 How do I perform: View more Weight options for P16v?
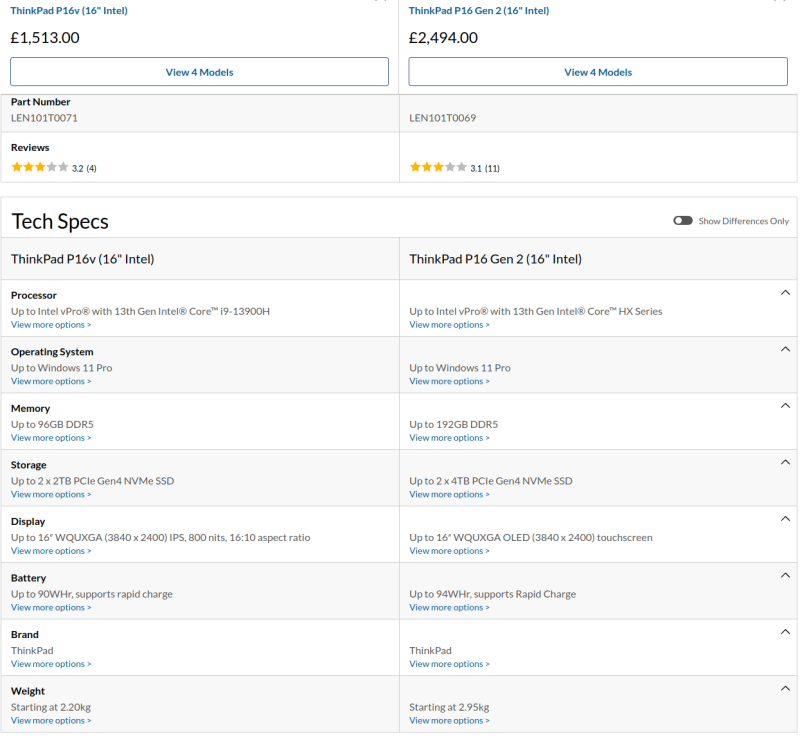(51, 721)
